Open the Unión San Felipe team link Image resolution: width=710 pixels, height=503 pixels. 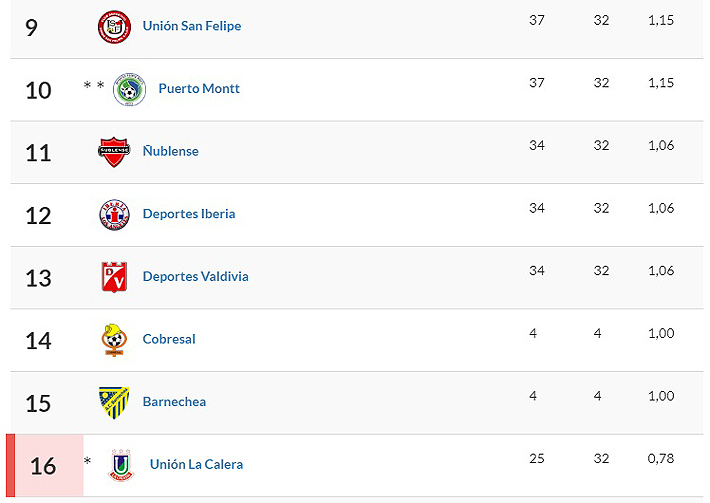click(x=192, y=26)
